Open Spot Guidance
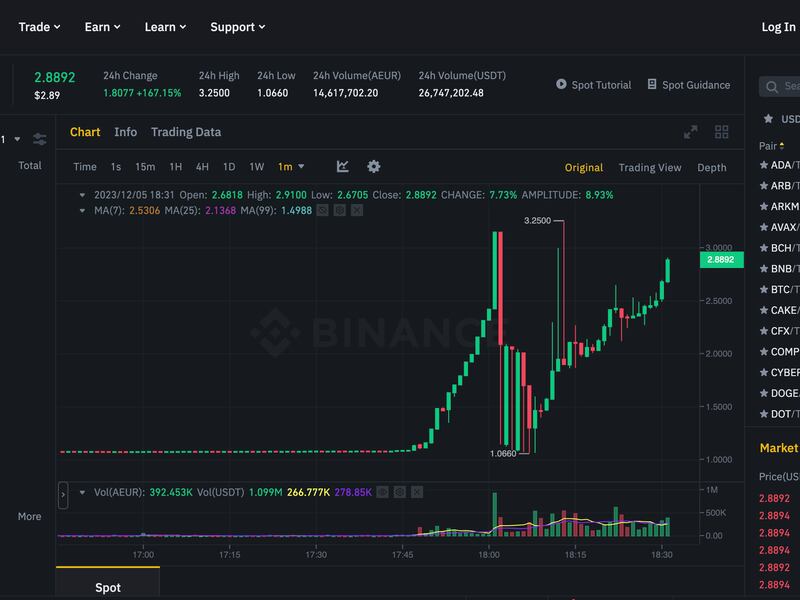 (688, 85)
